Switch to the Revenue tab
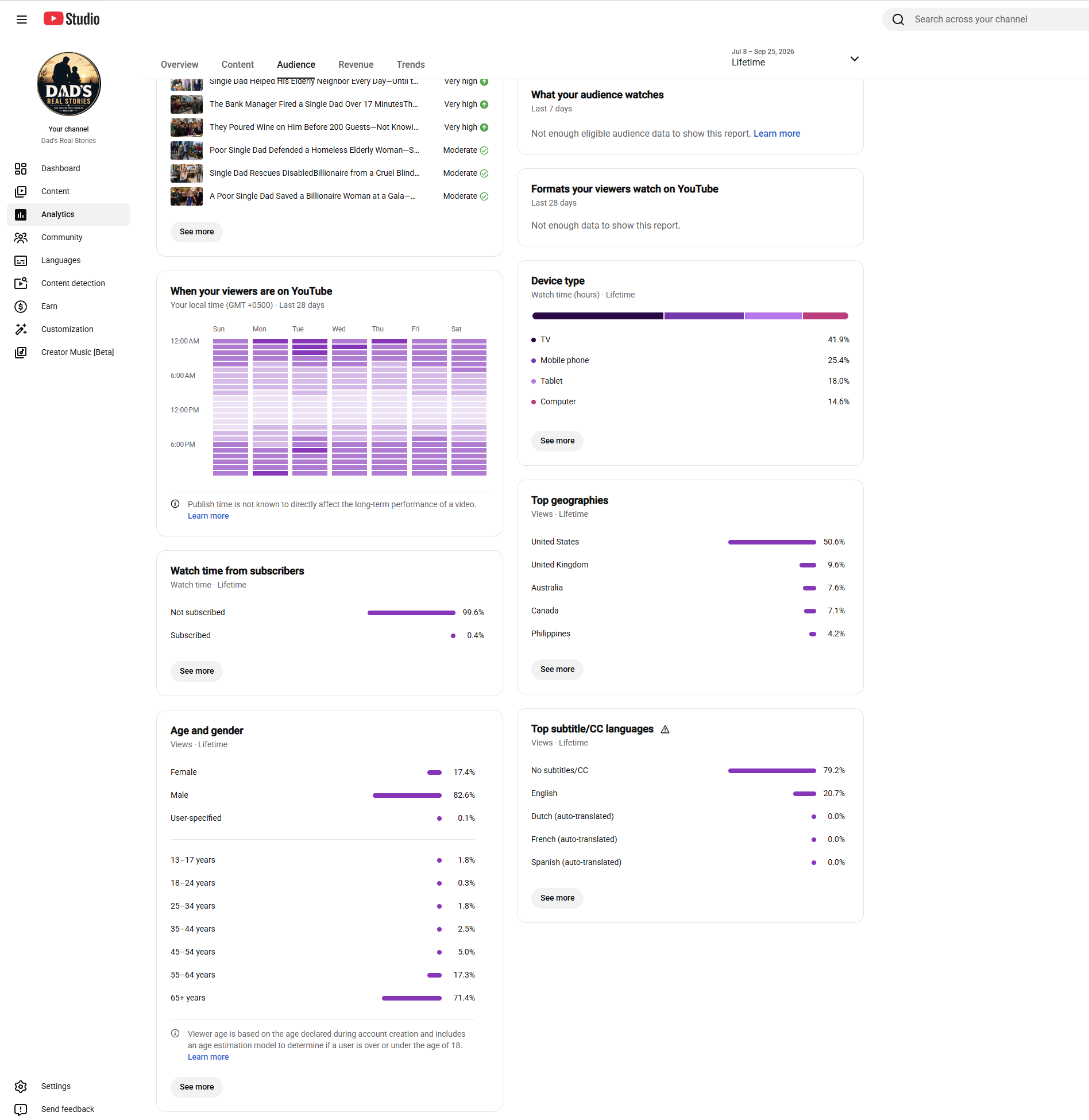This screenshot has width=1089, height=1120. point(356,64)
